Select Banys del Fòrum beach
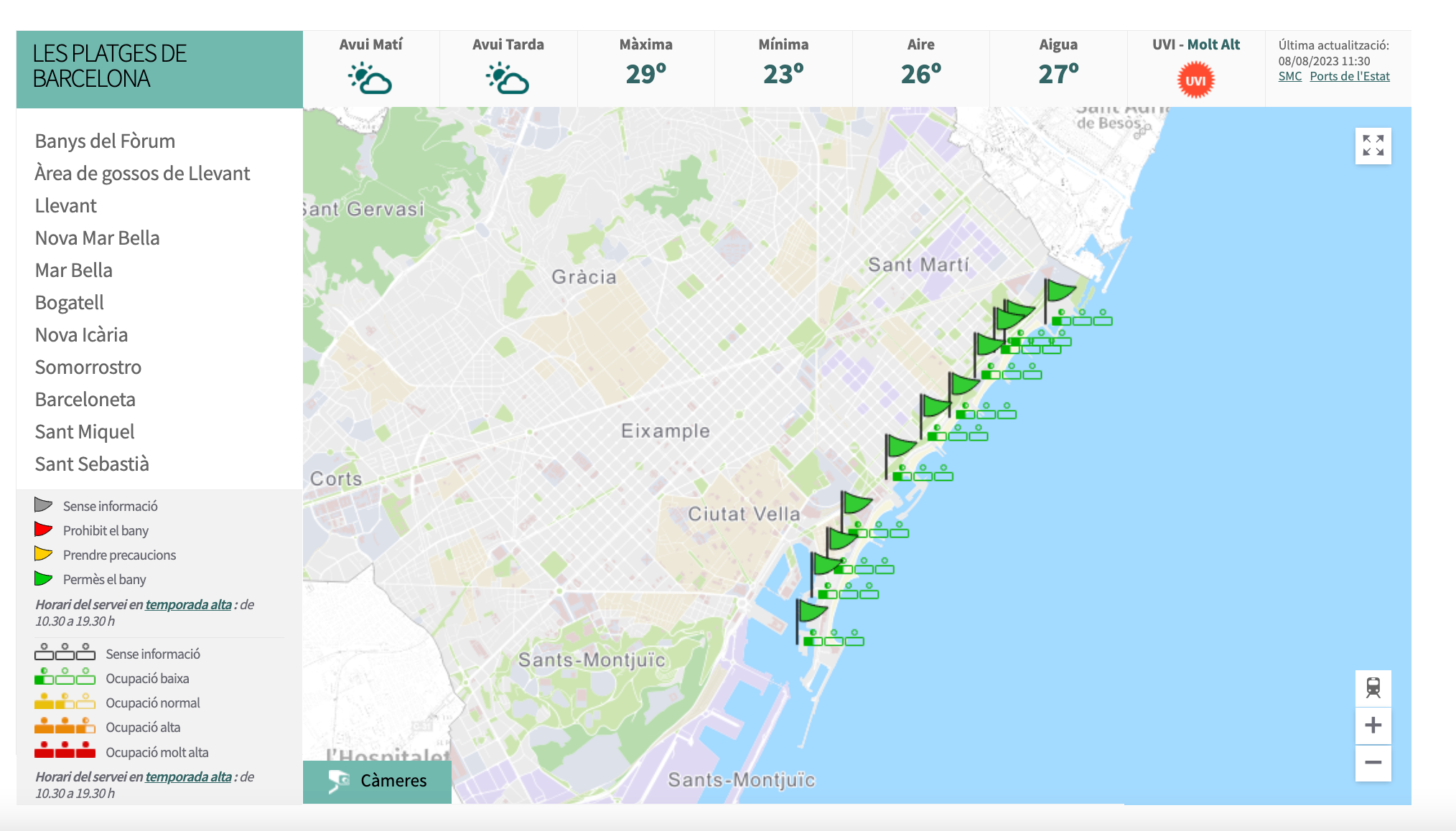Screen dimensions: 1456x831 [105, 141]
